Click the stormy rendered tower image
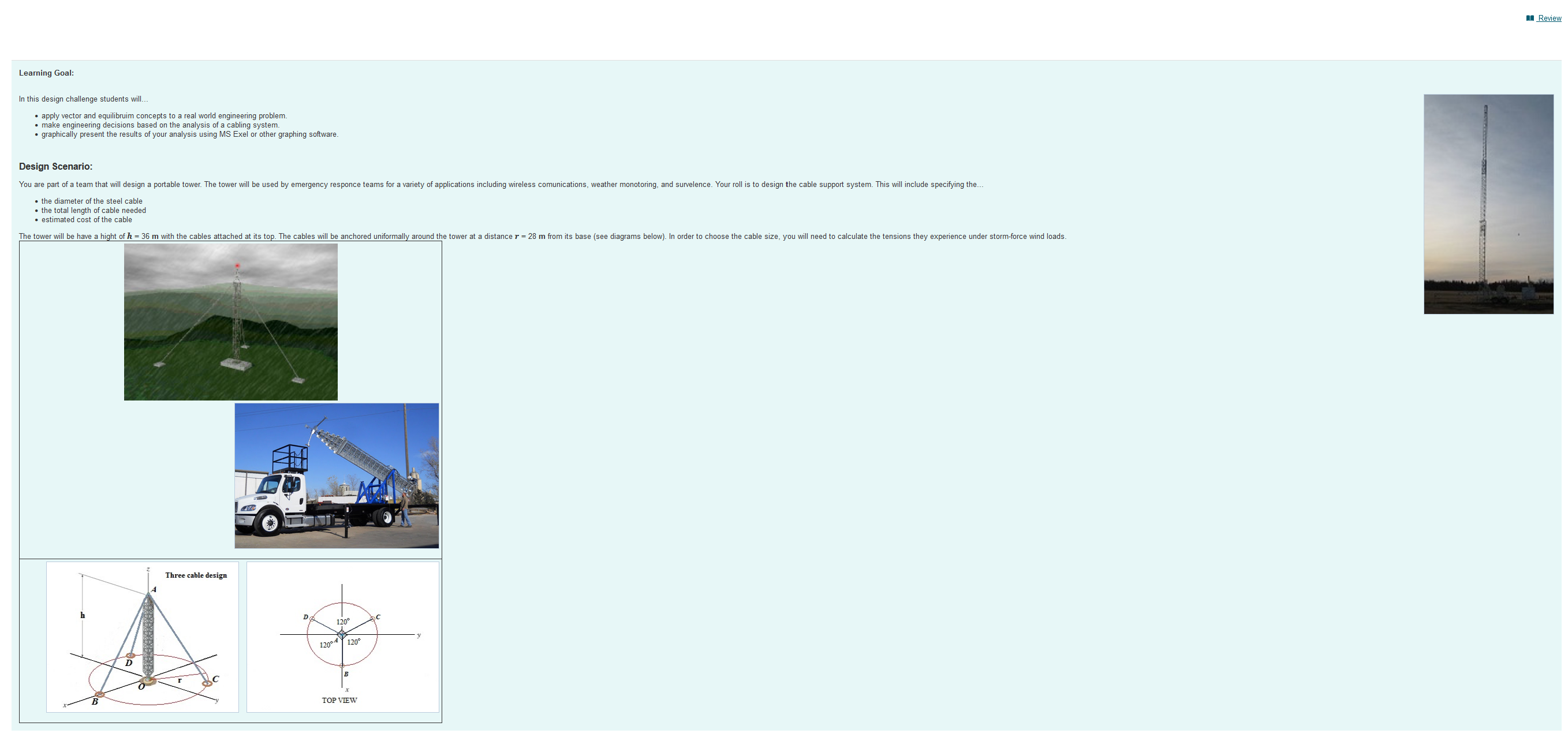The height and width of the screenshot is (741, 1568). coord(231,322)
